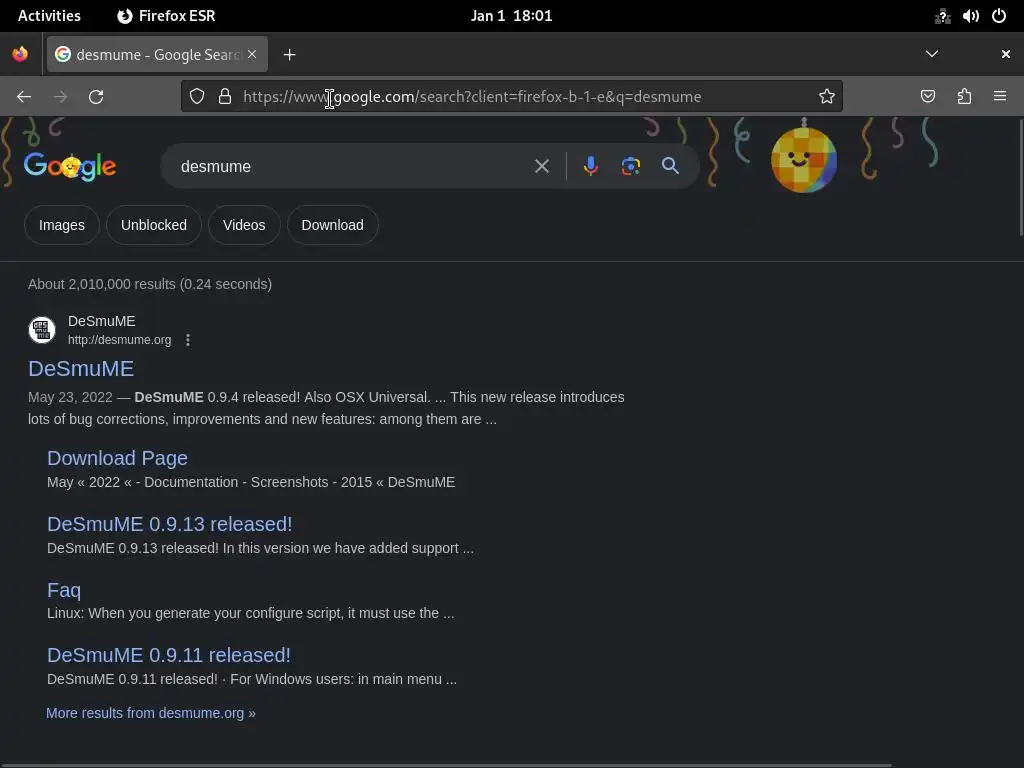This screenshot has width=1024, height=768.
Task: Click the results count text
Action: pyautogui.click(x=150, y=284)
